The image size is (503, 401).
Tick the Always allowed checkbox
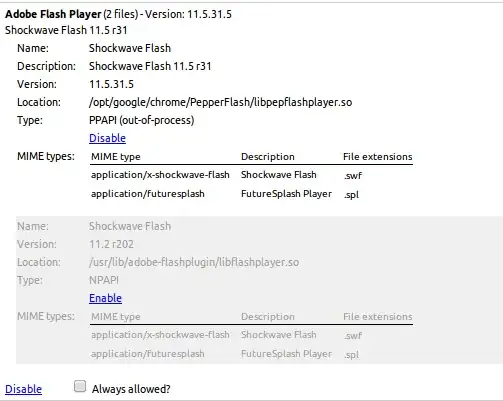pos(80,386)
